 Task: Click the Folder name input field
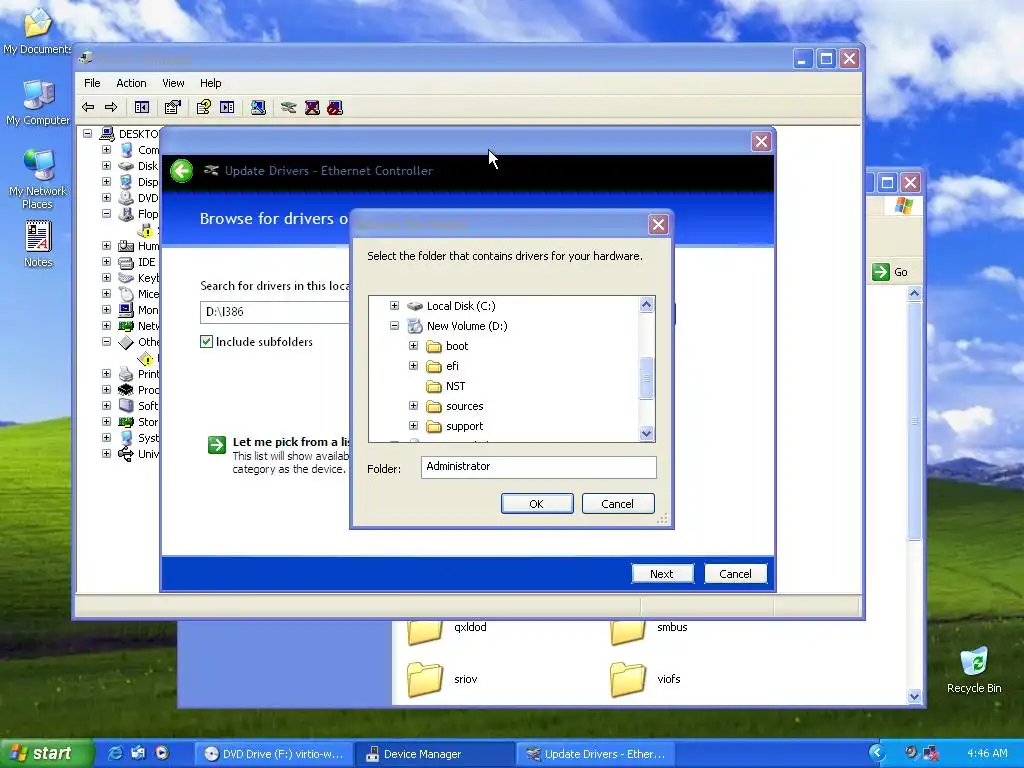pos(539,466)
